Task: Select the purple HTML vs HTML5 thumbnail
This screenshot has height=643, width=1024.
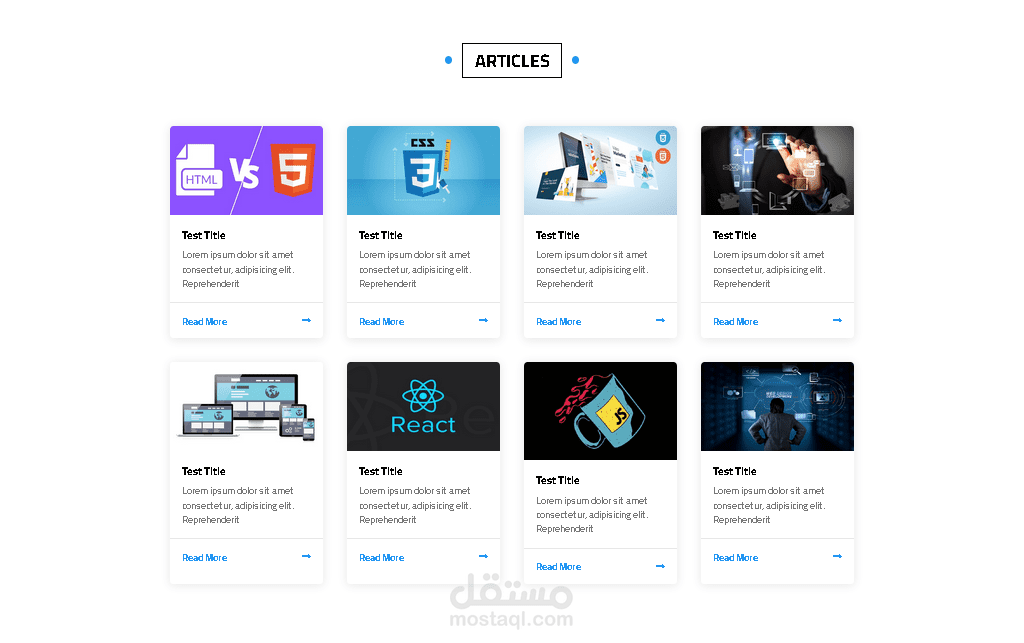Action: [x=246, y=170]
